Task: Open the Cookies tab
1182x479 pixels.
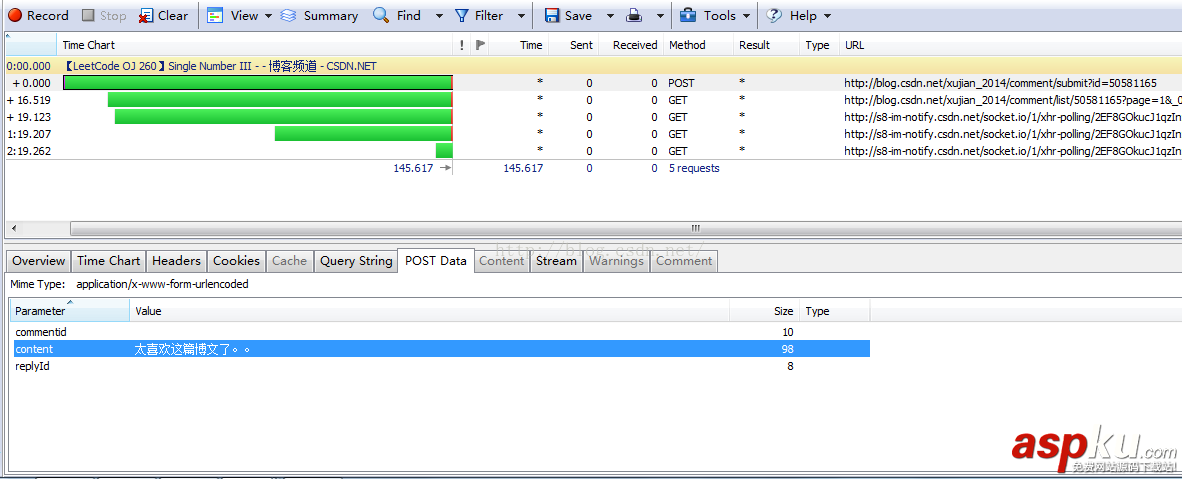Action: point(236,261)
